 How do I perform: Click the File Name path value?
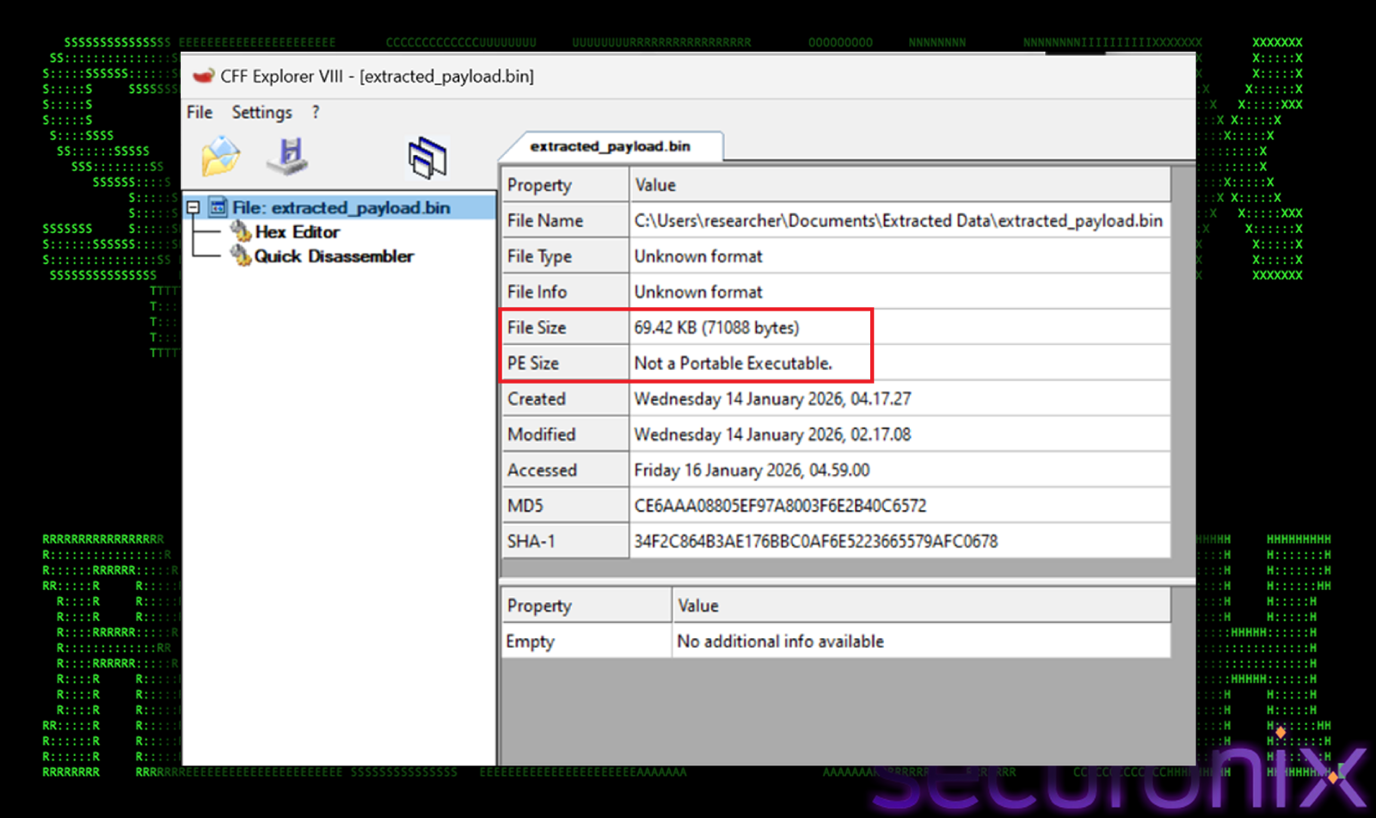(898, 220)
